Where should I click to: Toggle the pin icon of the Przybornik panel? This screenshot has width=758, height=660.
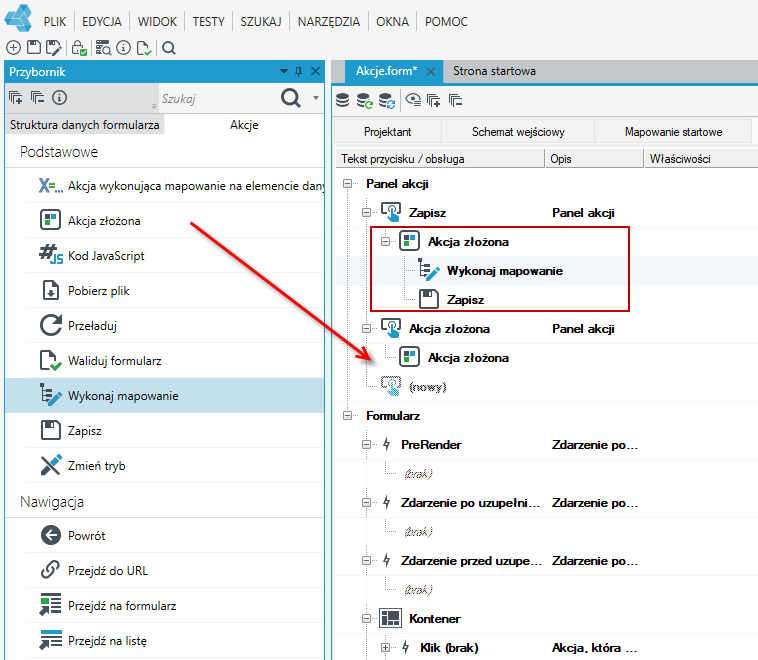298,72
